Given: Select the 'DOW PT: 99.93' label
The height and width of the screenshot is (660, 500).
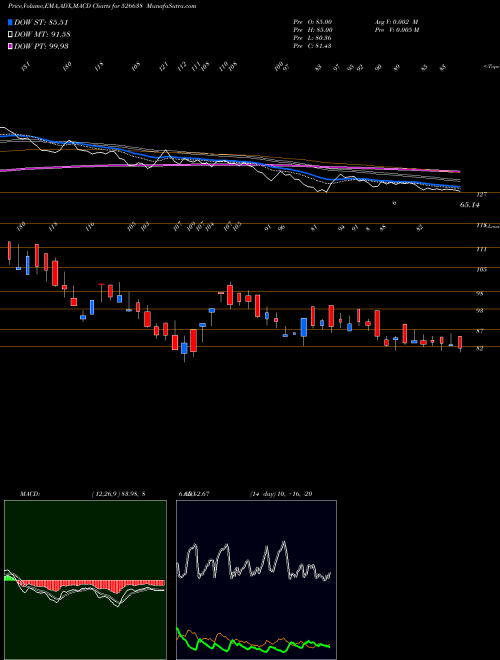Looking at the screenshot, I should [x=42, y=46].
